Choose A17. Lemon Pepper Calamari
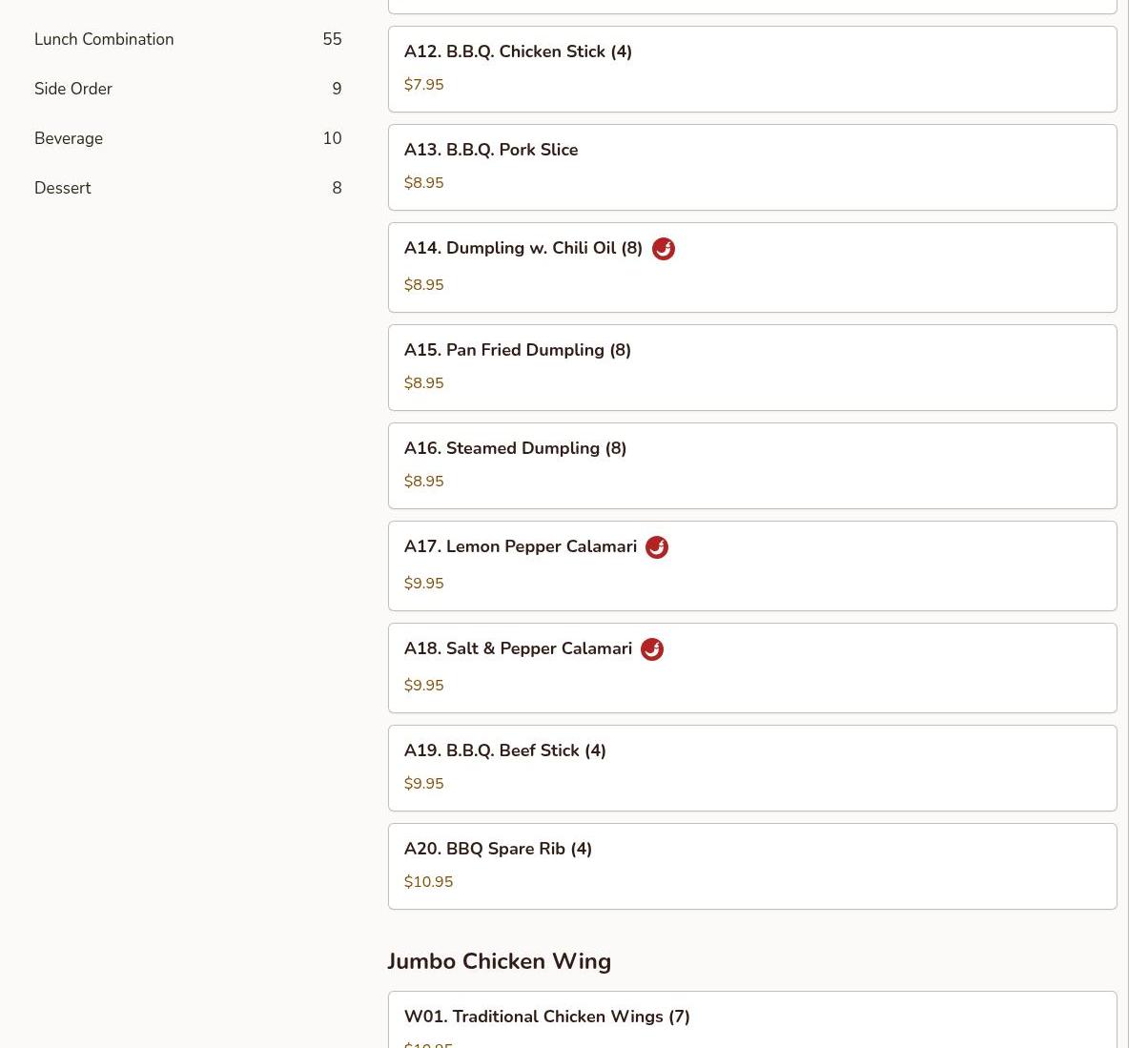Screen dimensions: 1148x1048 752,565
